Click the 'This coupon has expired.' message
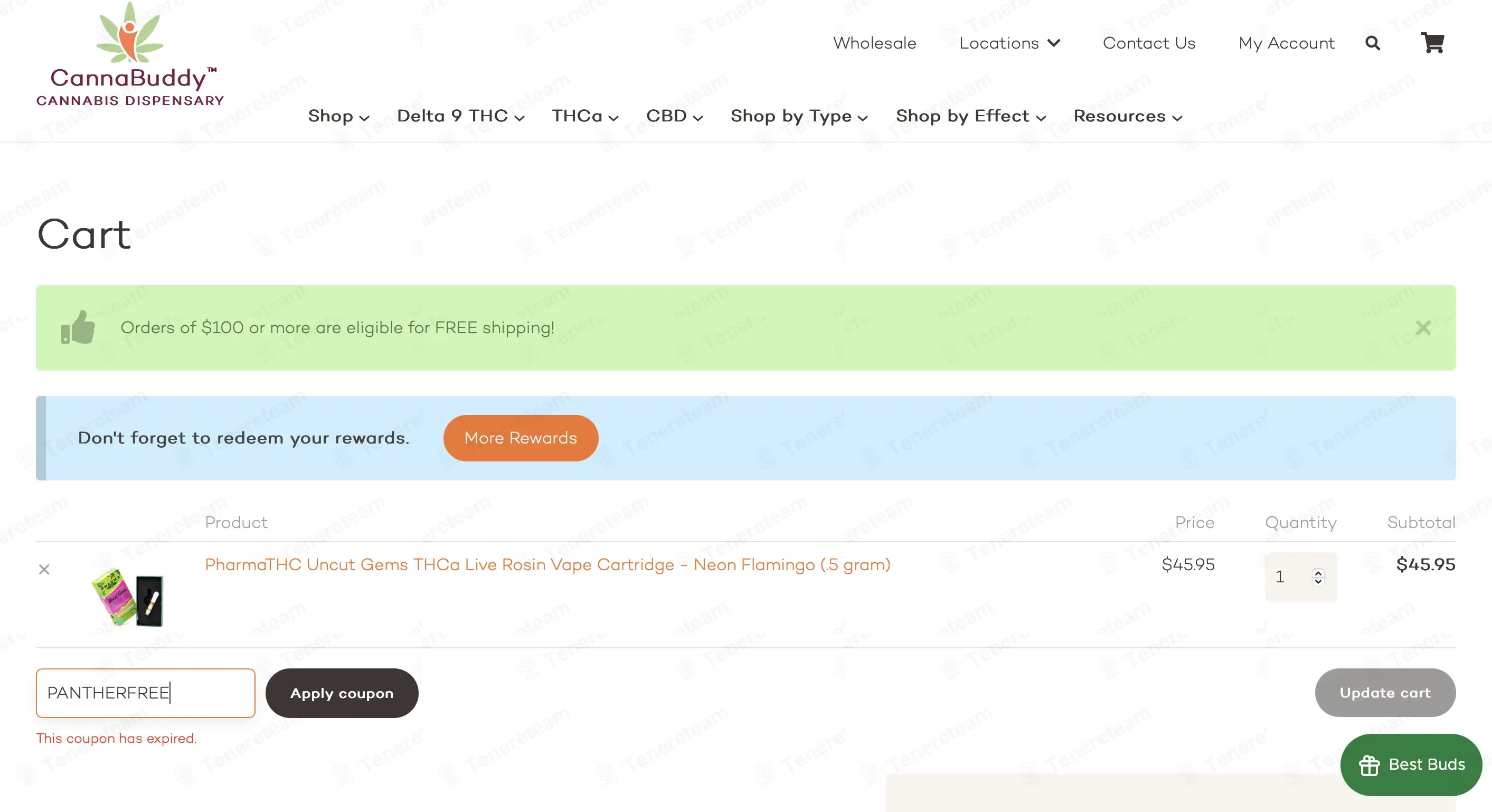The height and width of the screenshot is (812, 1492). pyautogui.click(x=117, y=738)
